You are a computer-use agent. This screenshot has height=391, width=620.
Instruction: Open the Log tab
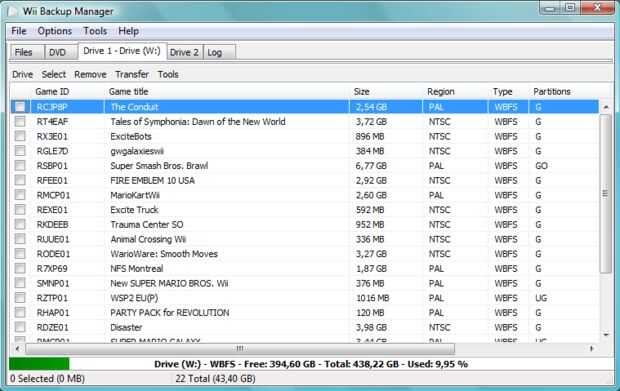tap(219, 52)
